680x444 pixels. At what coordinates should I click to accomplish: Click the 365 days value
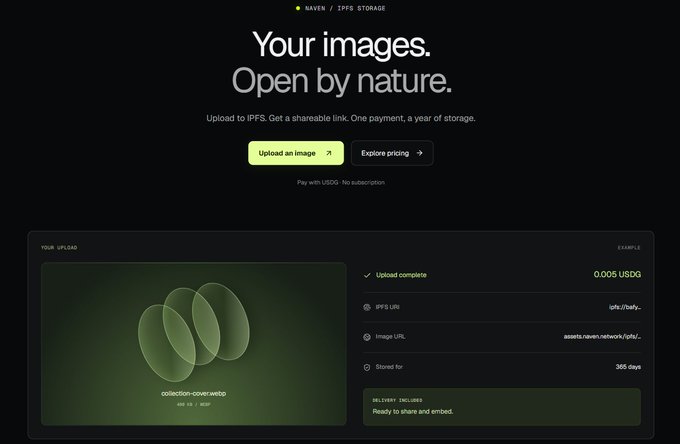tap(628, 367)
